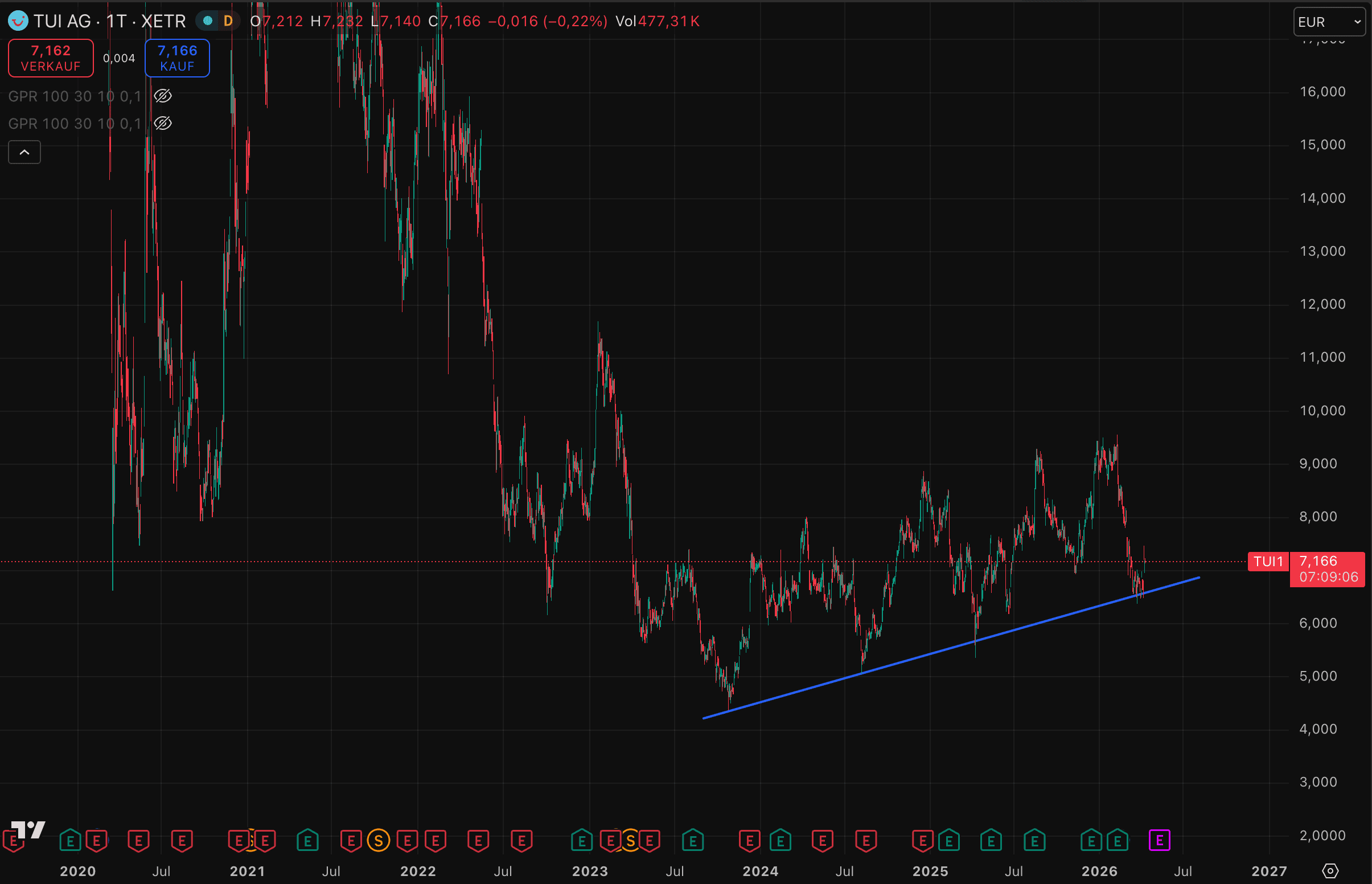Screen dimensions: 1372x884
Task: Collapse the indicator legend
Action: (24, 152)
